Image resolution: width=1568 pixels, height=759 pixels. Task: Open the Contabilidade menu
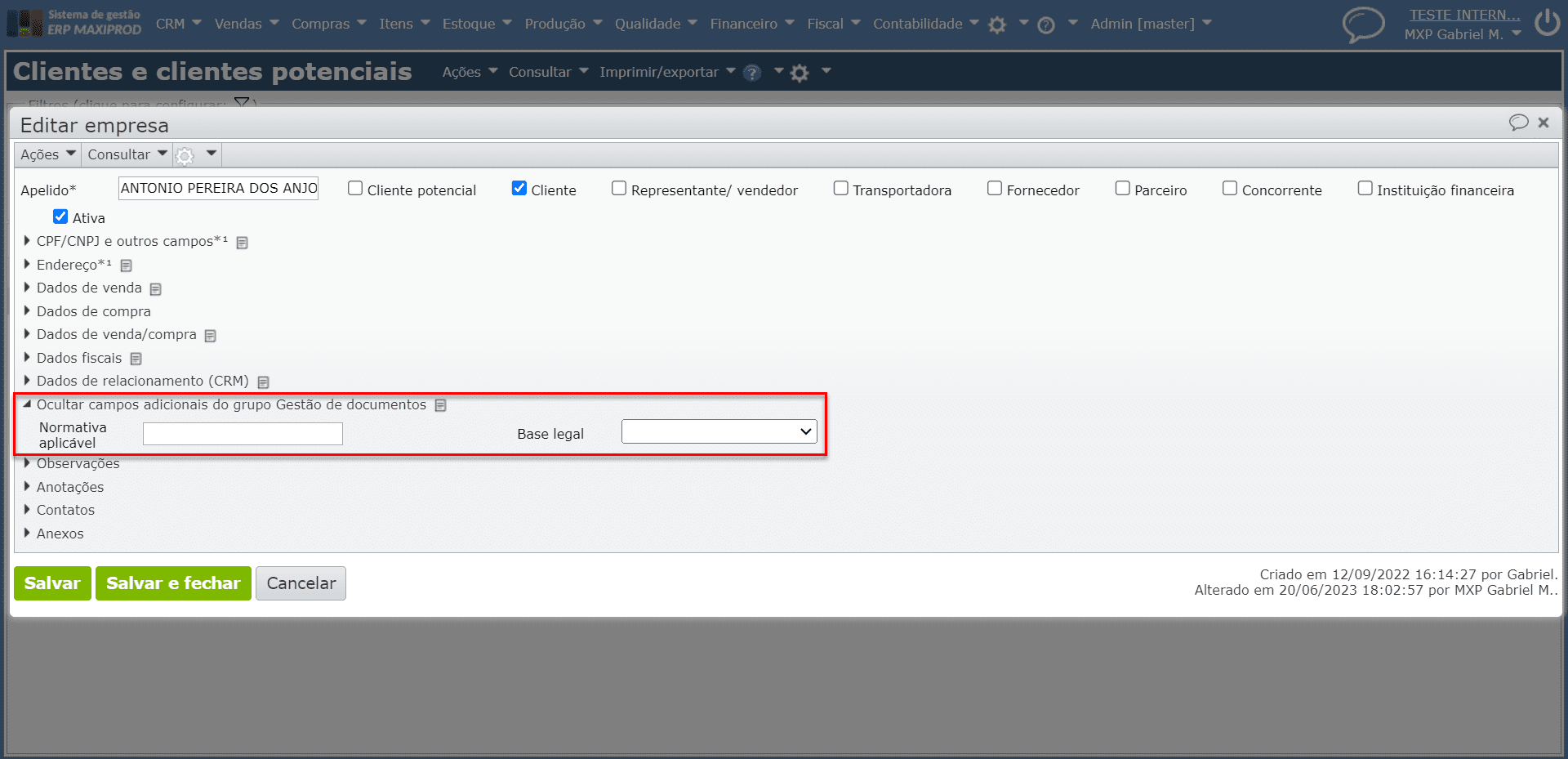pyautogui.click(x=926, y=24)
